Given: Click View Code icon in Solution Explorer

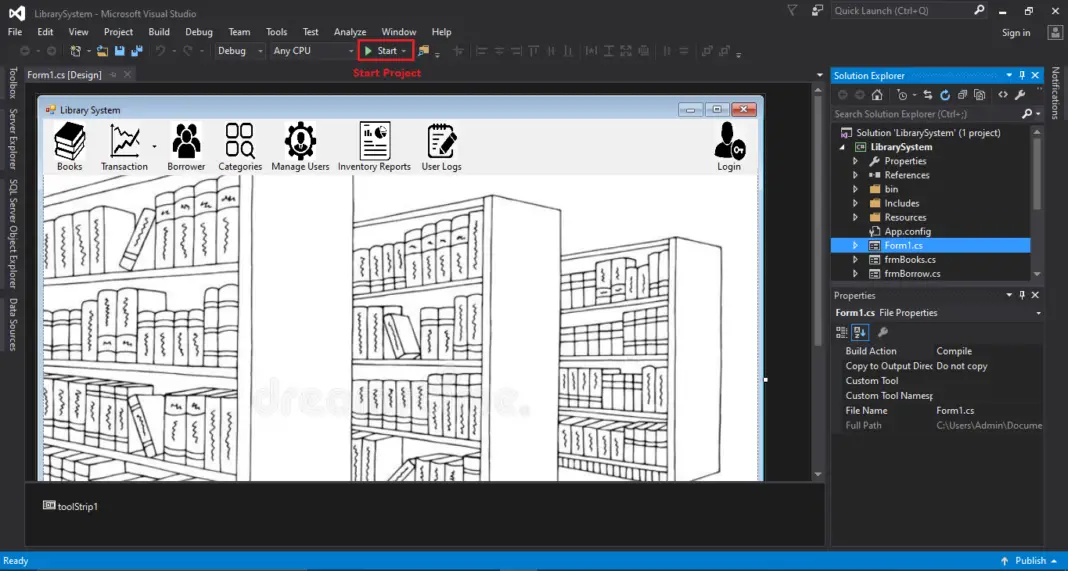Looking at the screenshot, I should tap(1003, 95).
